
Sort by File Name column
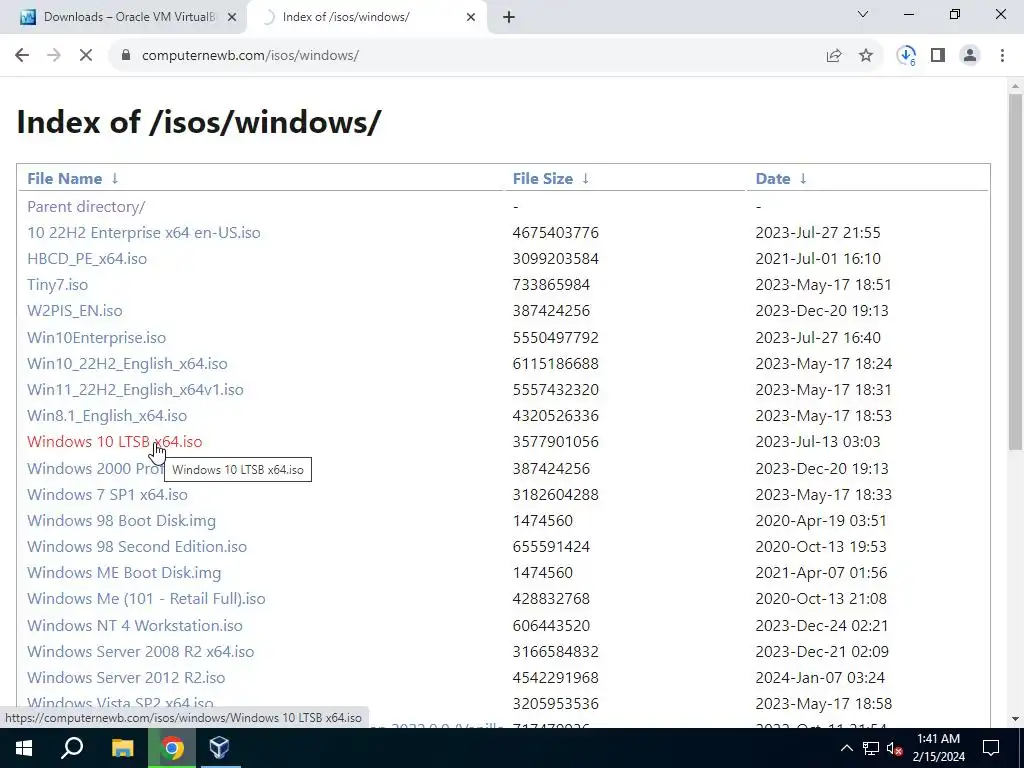(x=65, y=178)
